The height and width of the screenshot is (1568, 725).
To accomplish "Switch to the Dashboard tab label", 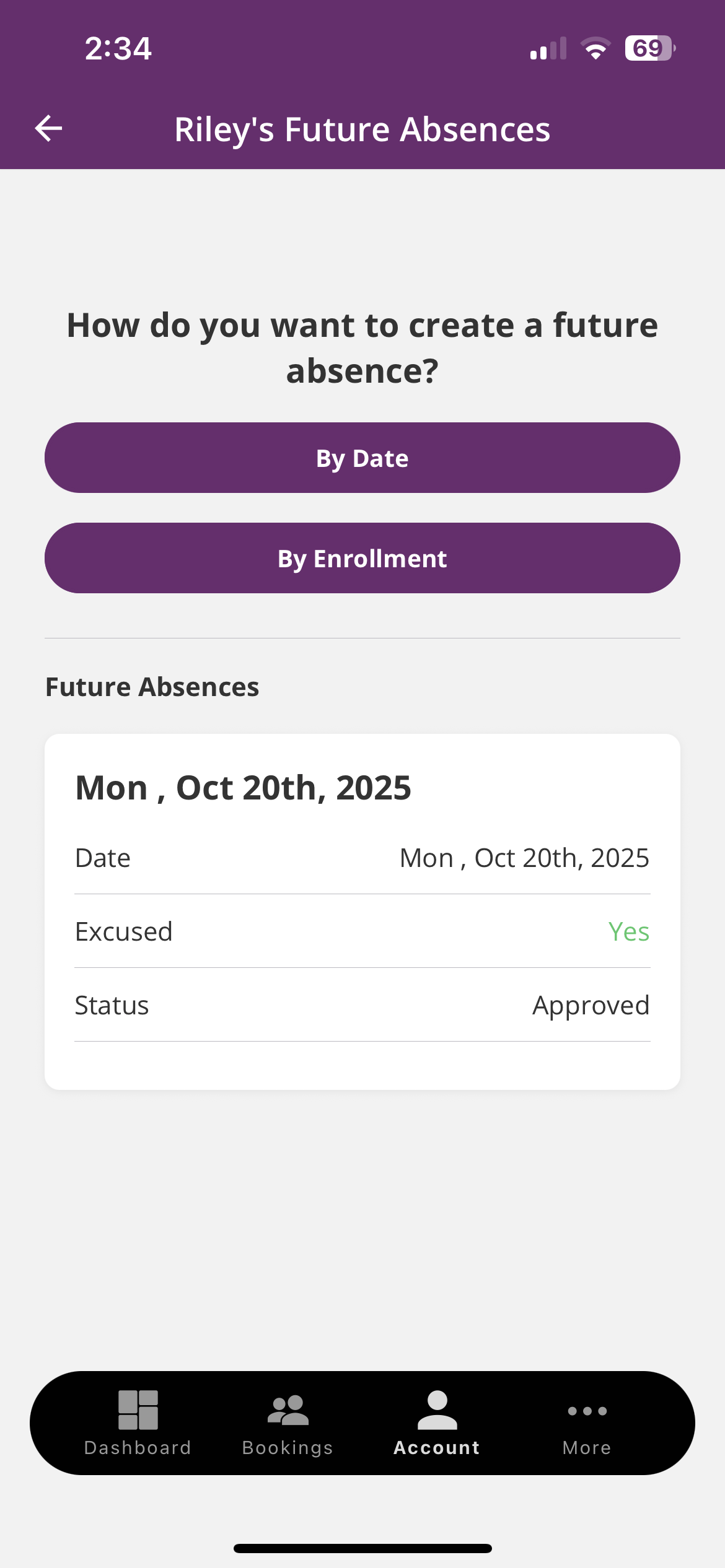I will (138, 1448).
